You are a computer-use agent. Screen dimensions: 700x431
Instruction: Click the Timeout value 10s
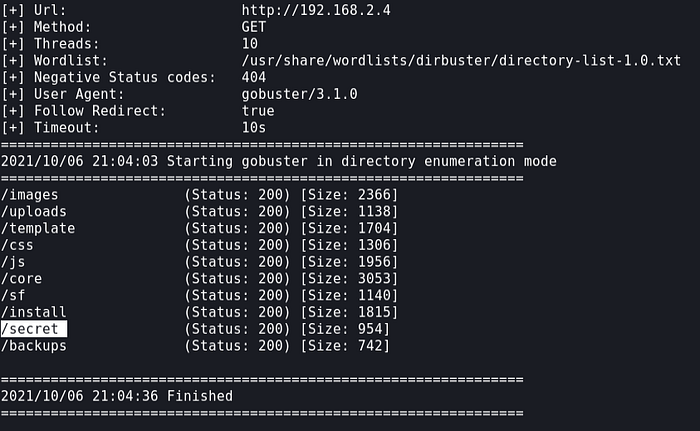click(254, 128)
